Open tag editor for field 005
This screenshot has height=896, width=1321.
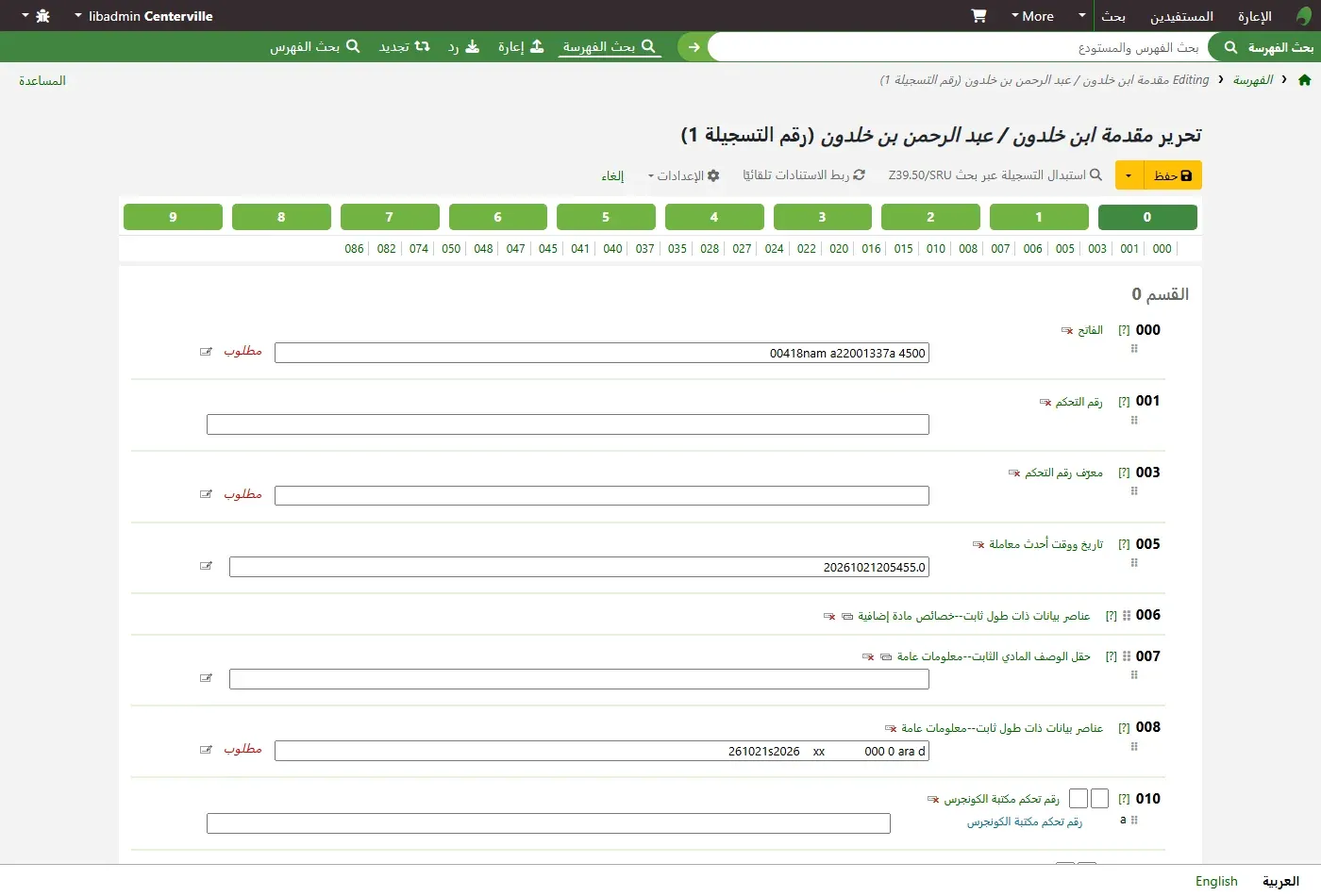(206, 566)
